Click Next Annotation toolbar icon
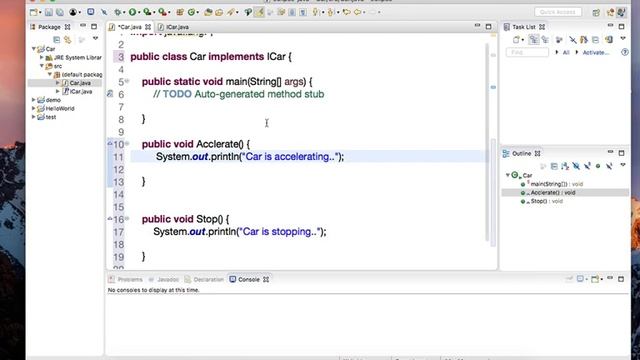This screenshot has width=640, height=360. point(316,12)
